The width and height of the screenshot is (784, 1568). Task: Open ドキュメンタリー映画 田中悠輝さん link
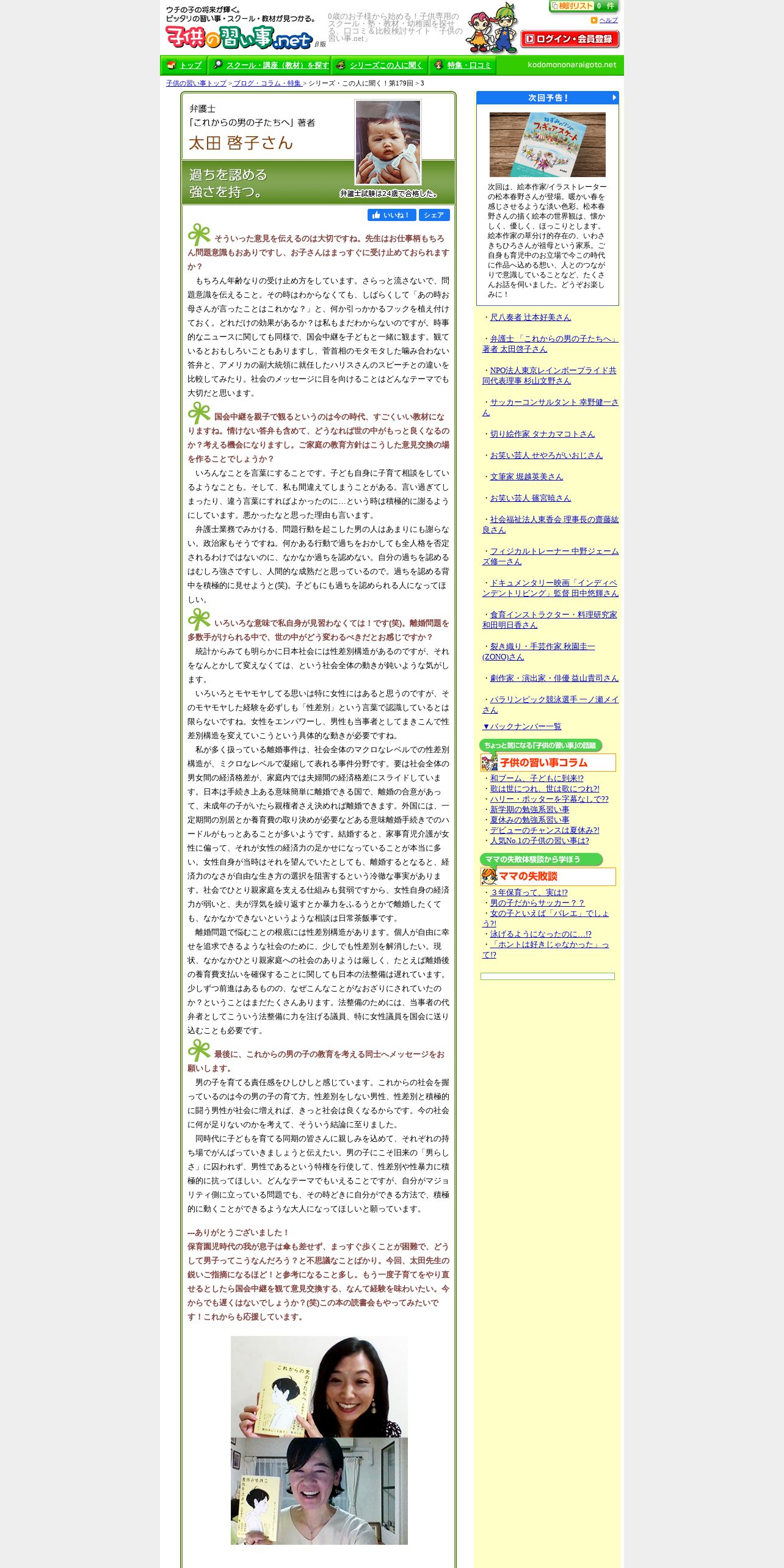point(550,588)
